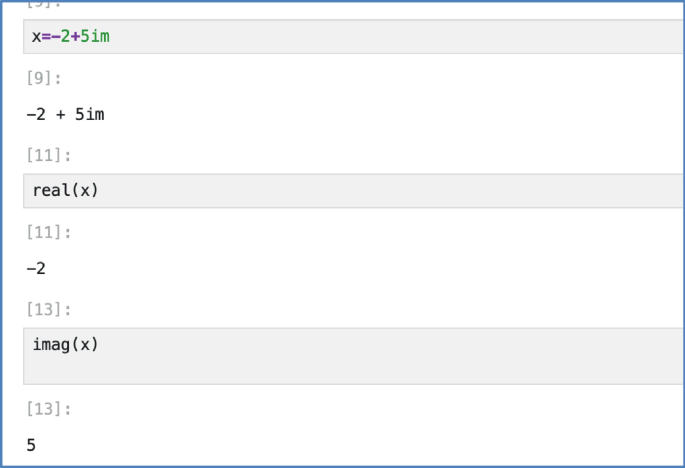The height and width of the screenshot is (468, 685).
Task: Click the "real" function name
Action: point(49,190)
